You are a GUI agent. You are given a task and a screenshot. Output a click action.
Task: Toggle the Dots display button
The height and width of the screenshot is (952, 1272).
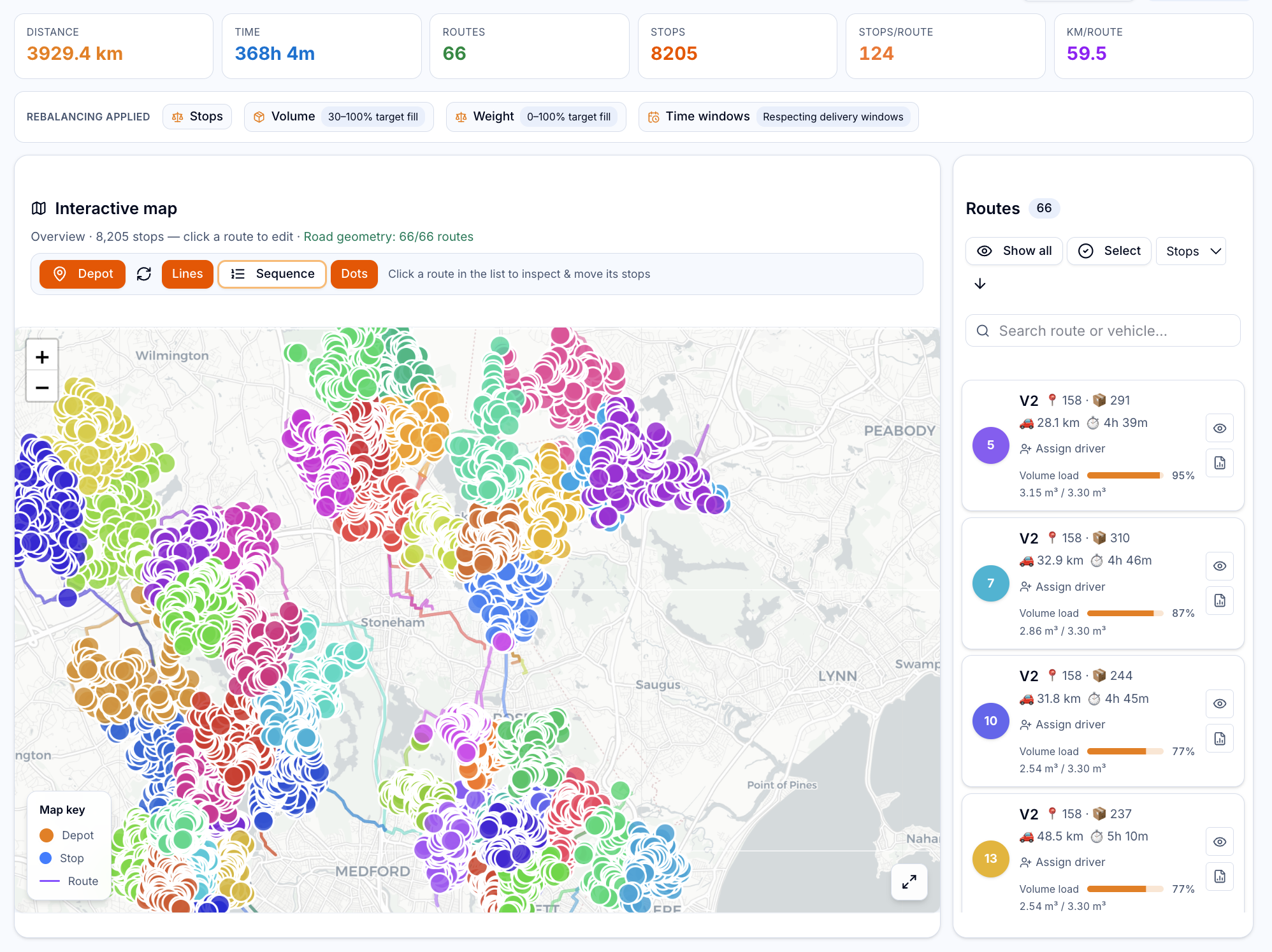click(x=354, y=274)
